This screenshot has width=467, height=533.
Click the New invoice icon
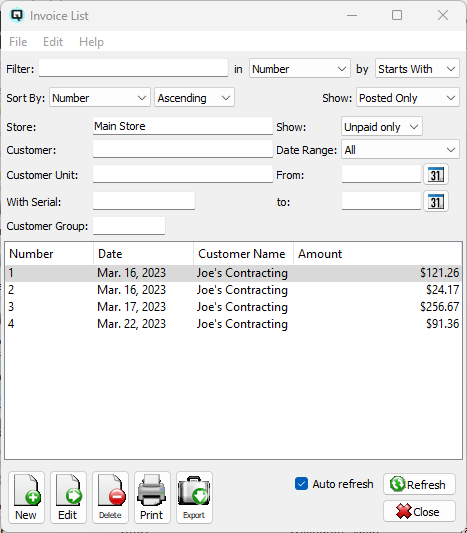[27, 497]
